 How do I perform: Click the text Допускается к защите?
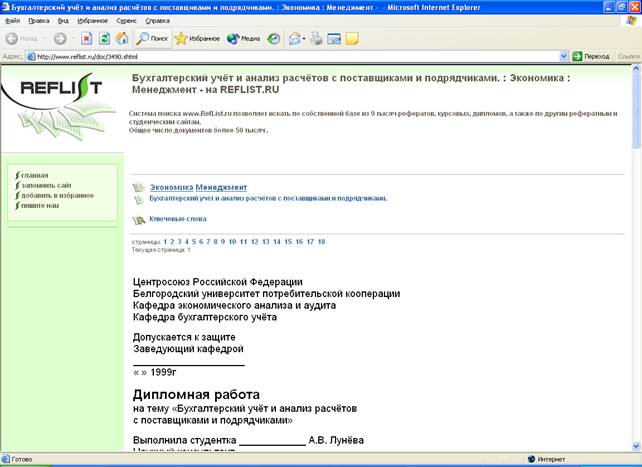pos(184,337)
